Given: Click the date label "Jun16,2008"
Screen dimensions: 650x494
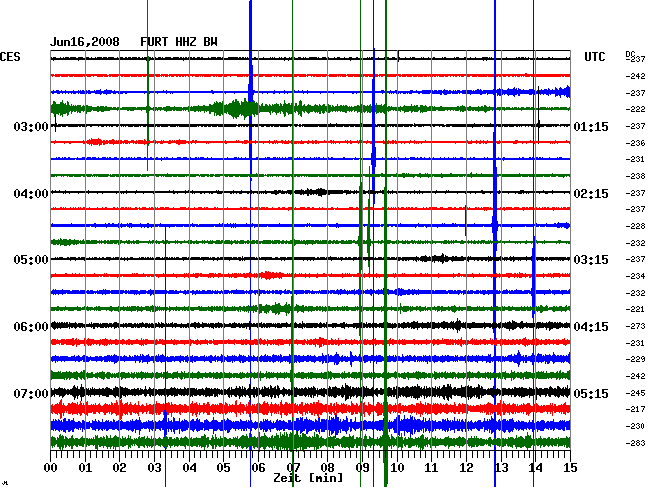Looking at the screenshot, I should click(85, 42).
